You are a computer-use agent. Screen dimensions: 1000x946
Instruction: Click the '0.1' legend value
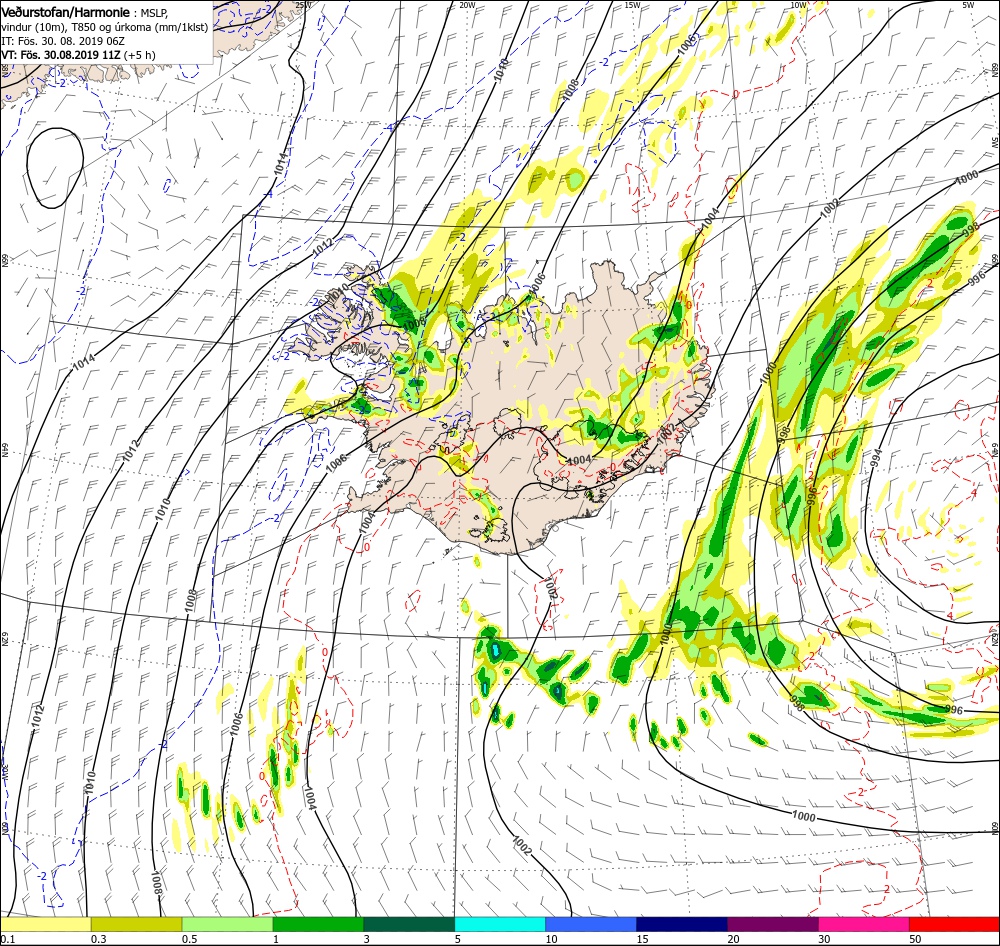(7, 939)
